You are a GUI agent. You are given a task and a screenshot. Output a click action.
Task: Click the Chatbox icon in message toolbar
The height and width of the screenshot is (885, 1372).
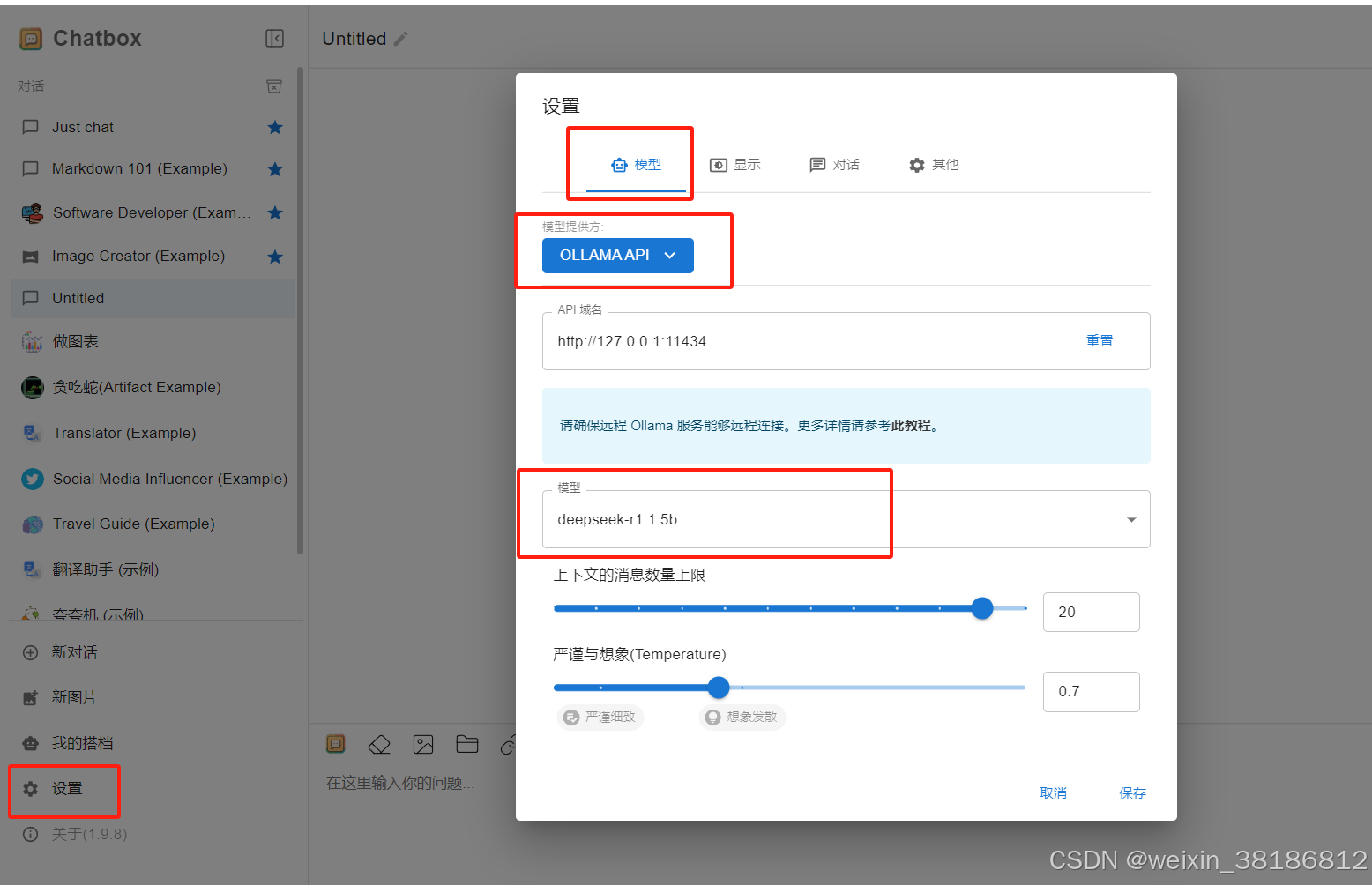coord(336,744)
